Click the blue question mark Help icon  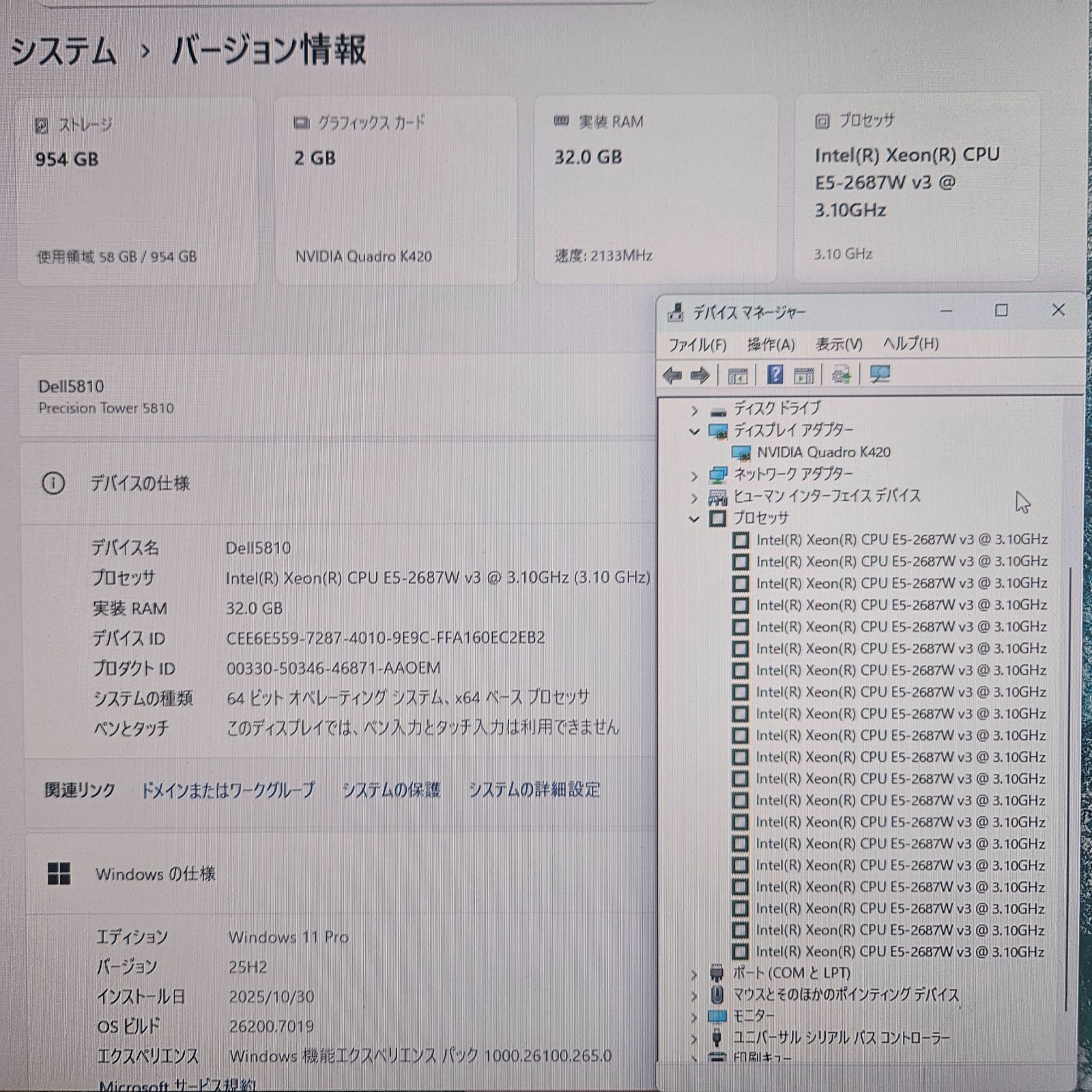(775, 375)
